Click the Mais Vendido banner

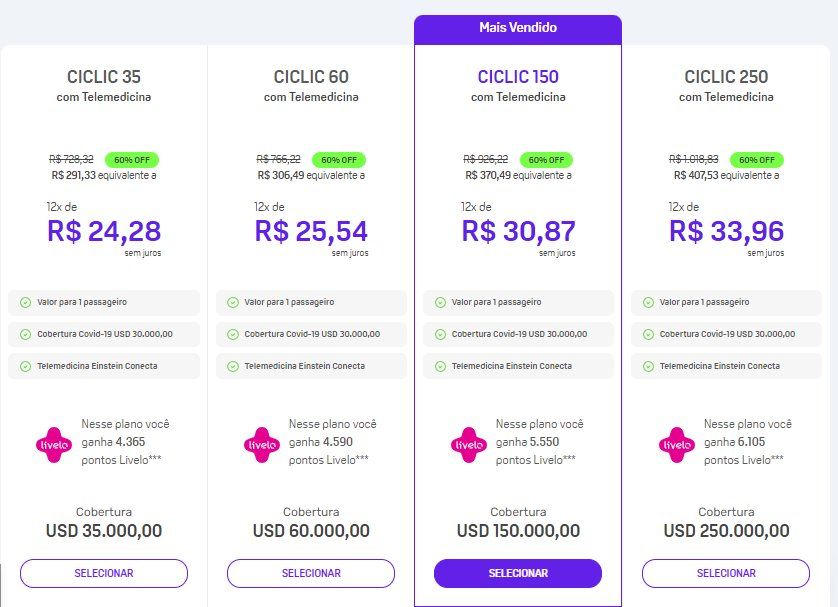pyautogui.click(x=518, y=29)
